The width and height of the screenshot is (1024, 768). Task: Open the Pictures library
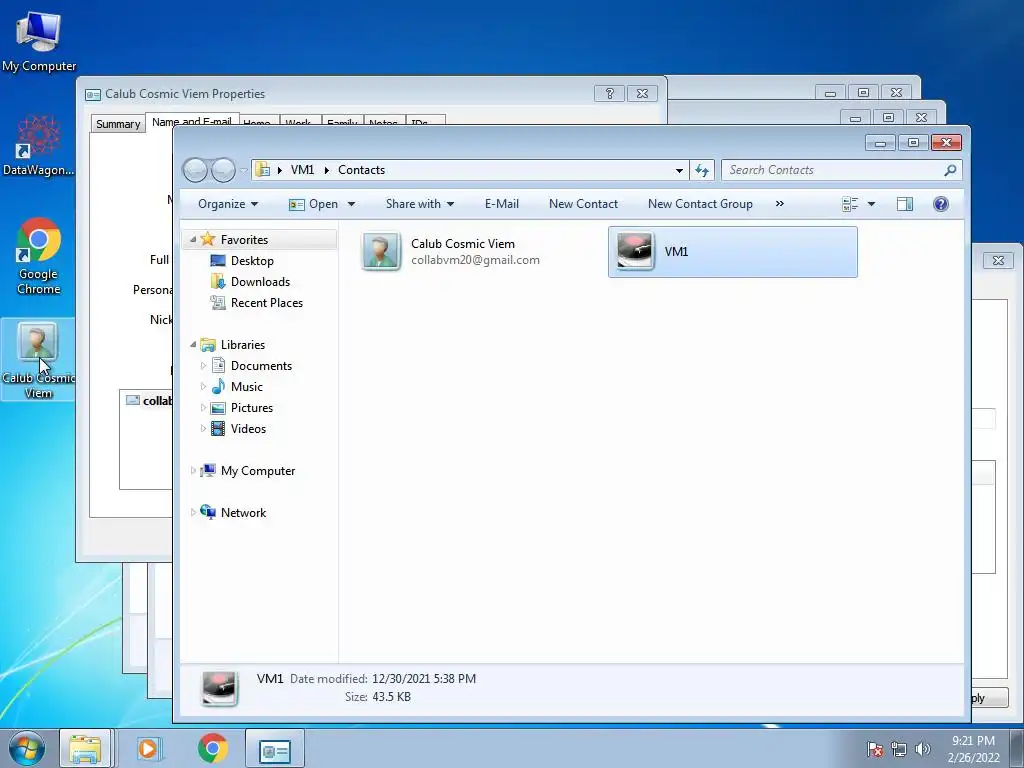[251, 408]
